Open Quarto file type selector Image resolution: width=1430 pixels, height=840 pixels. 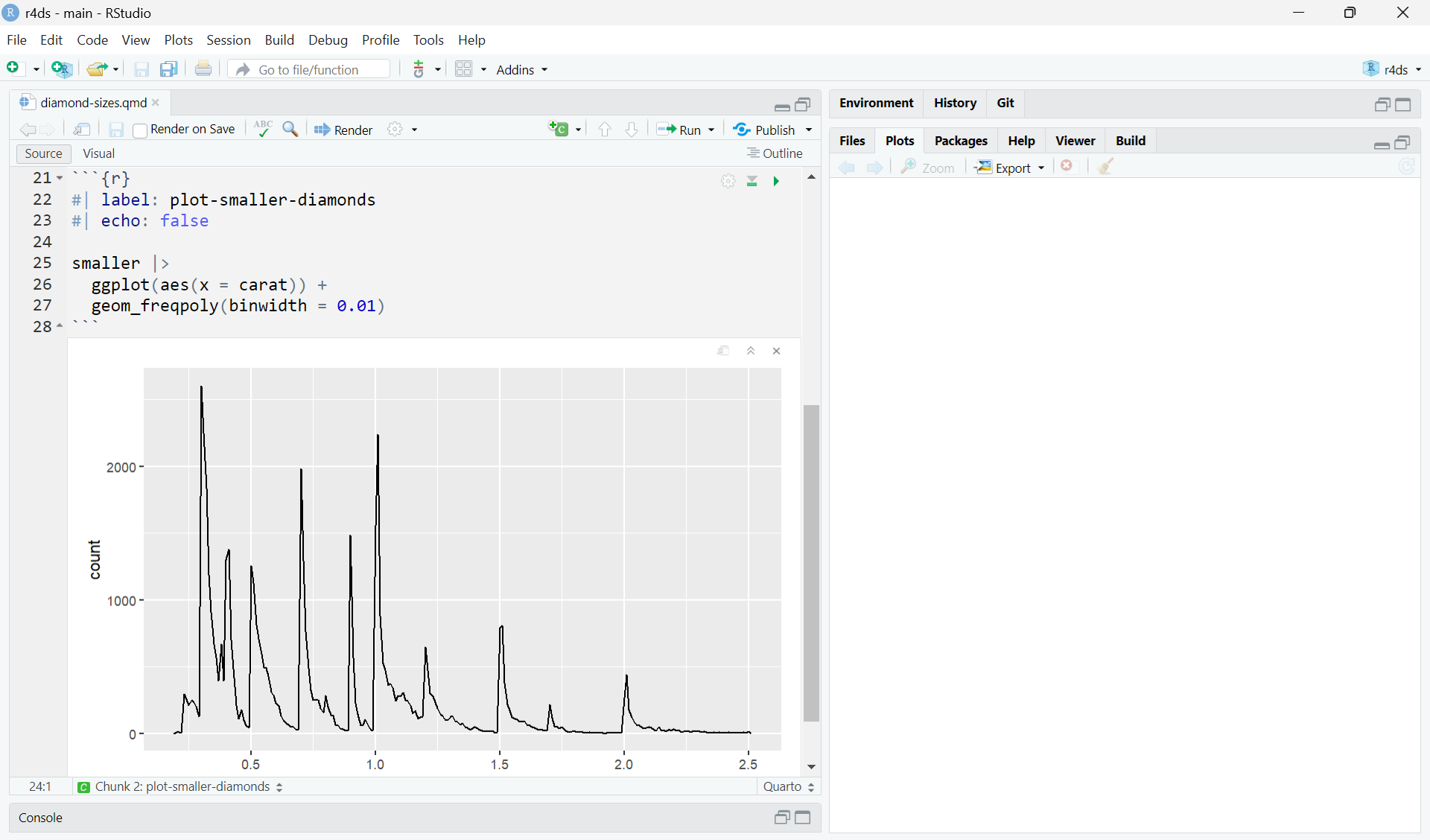789,787
